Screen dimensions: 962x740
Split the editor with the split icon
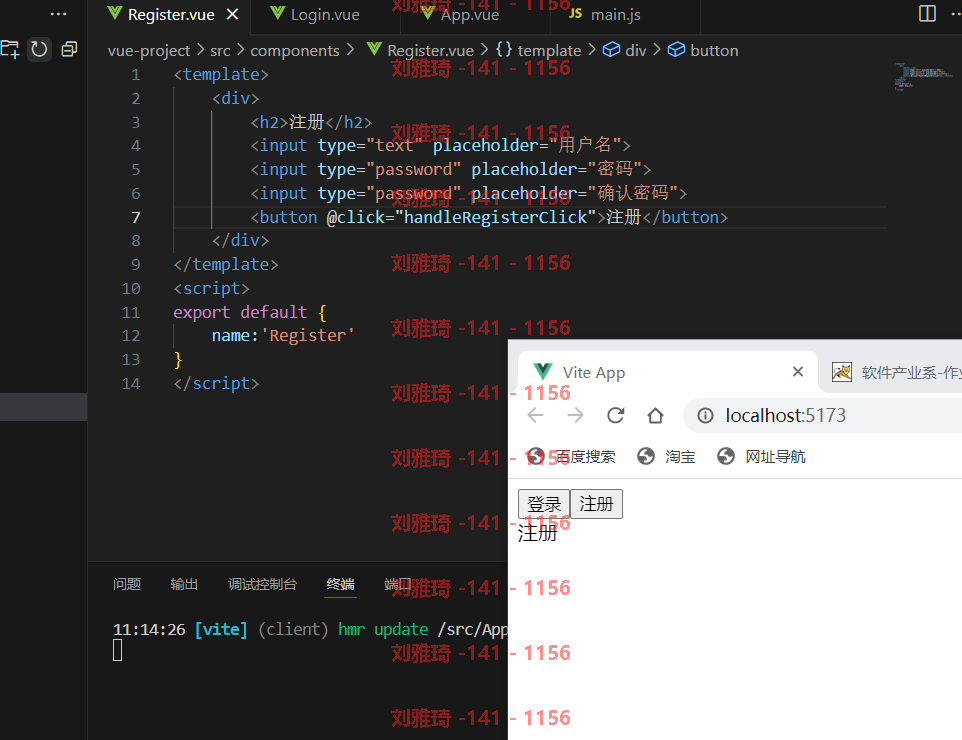tap(927, 13)
